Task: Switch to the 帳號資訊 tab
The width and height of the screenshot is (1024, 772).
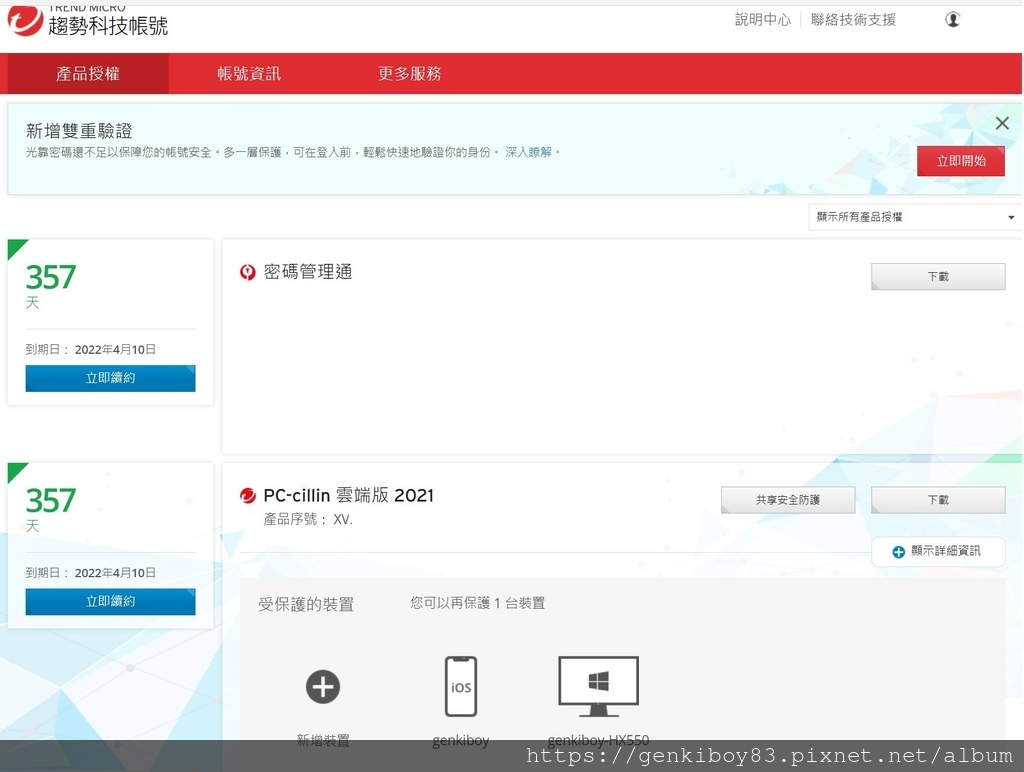Action: pyautogui.click(x=249, y=73)
